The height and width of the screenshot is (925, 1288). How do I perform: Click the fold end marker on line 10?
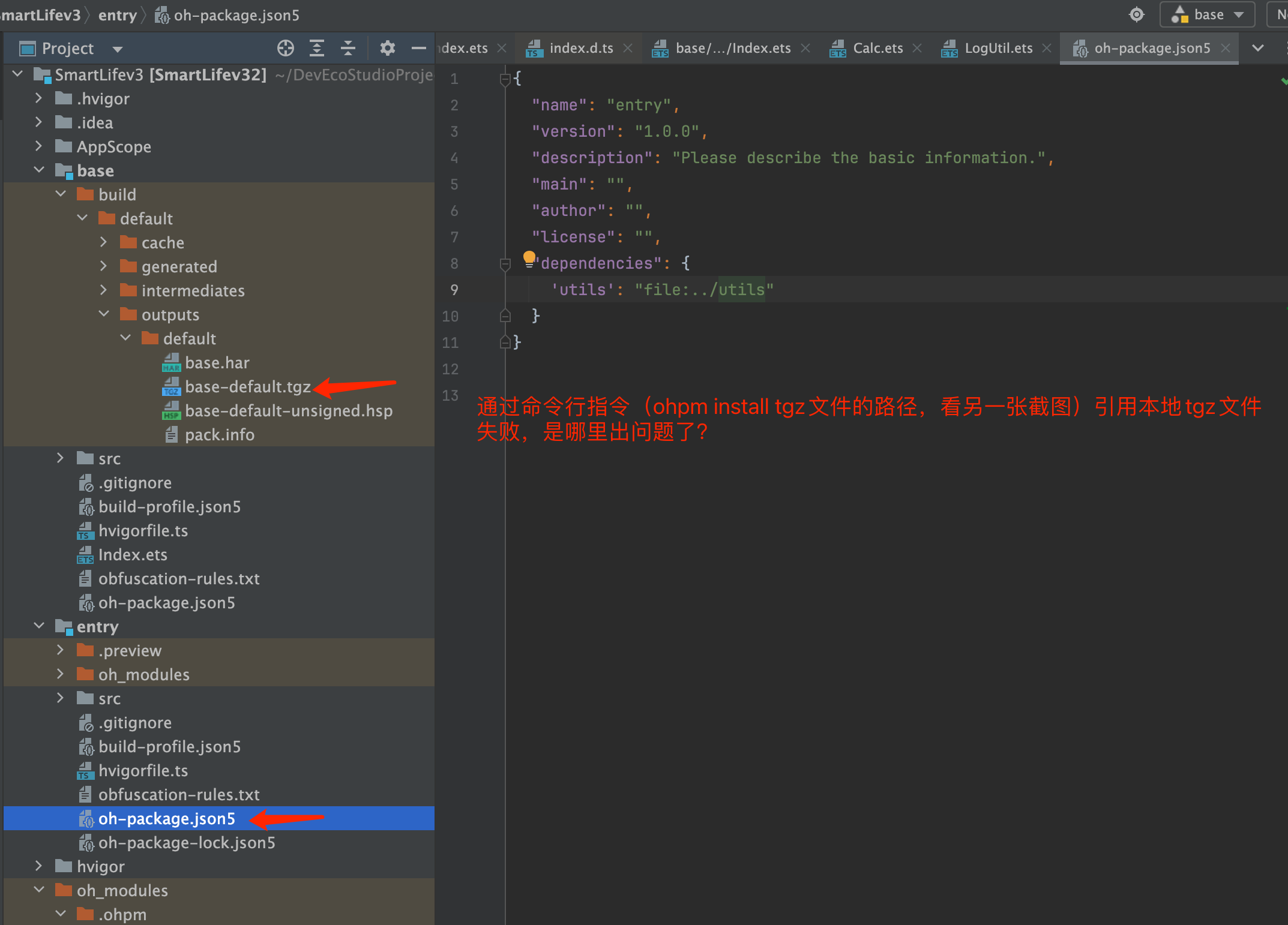tap(505, 316)
